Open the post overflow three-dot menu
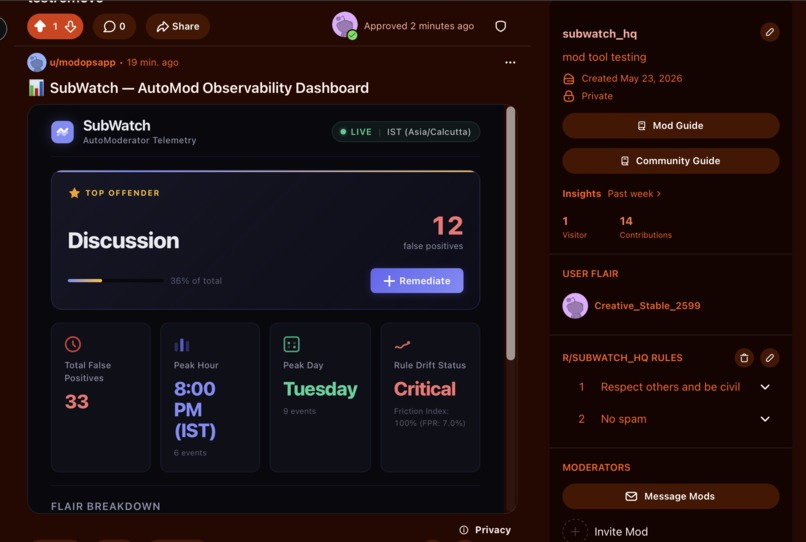The height and width of the screenshot is (542, 806). point(510,62)
